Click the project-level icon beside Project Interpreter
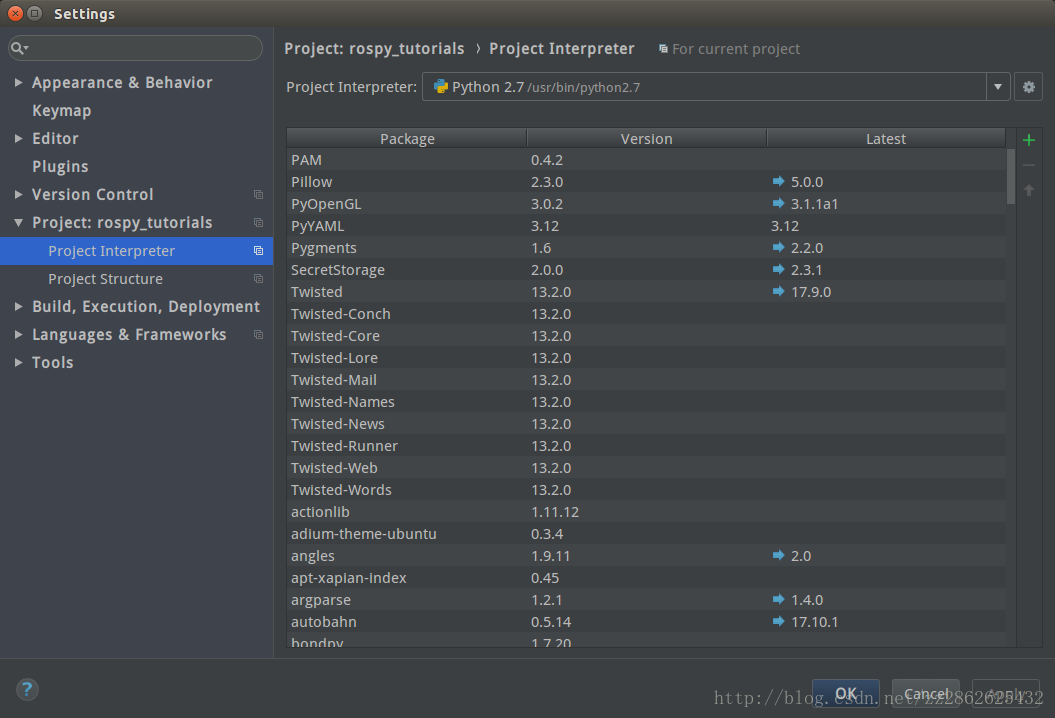This screenshot has width=1055, height=718. click(x=258, y=250)
